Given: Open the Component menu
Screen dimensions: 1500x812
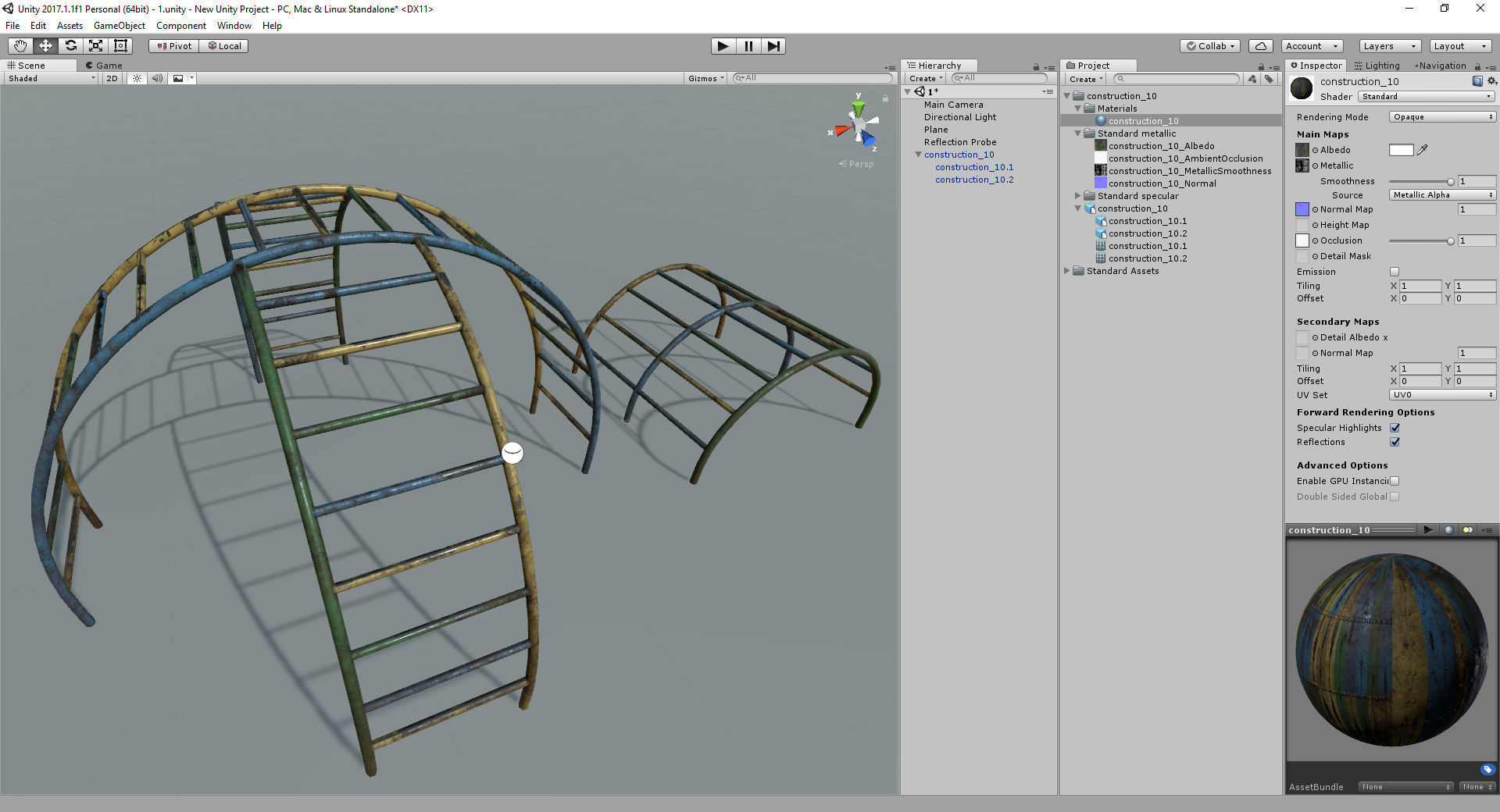Looking at the screenshot, I should 180,26.
